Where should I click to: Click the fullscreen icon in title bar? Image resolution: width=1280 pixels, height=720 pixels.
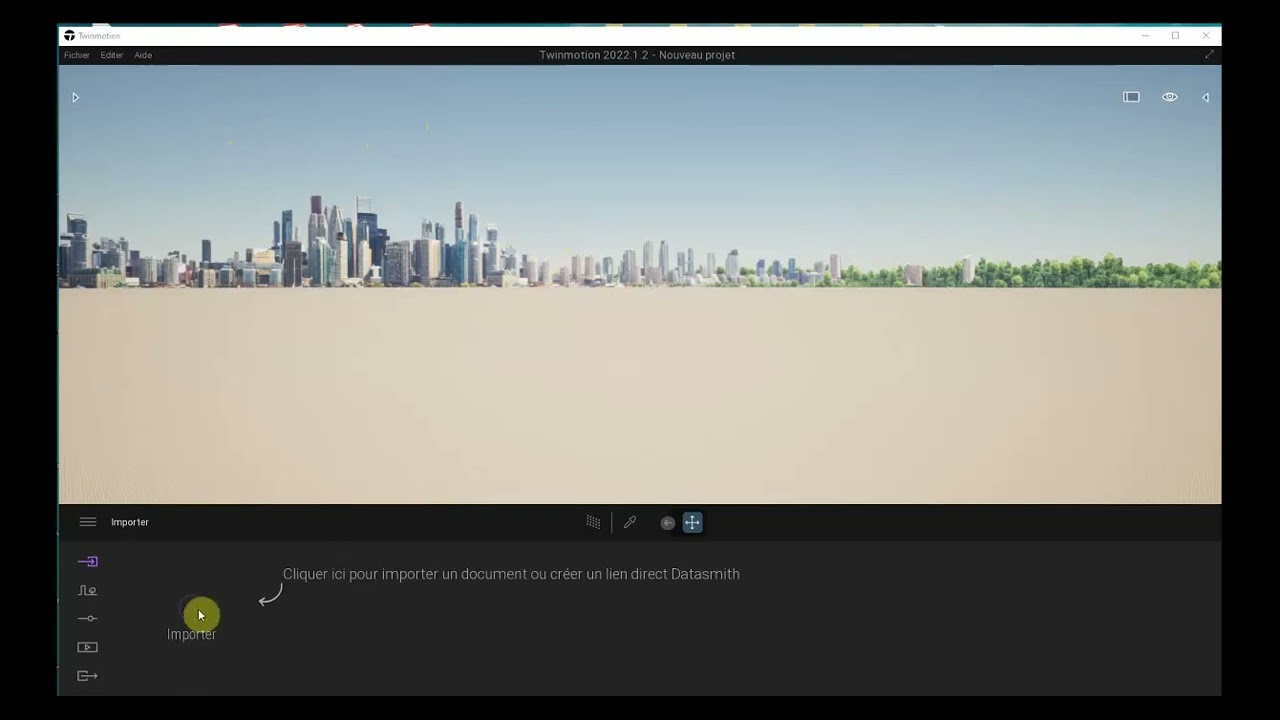pos(1209,55)
